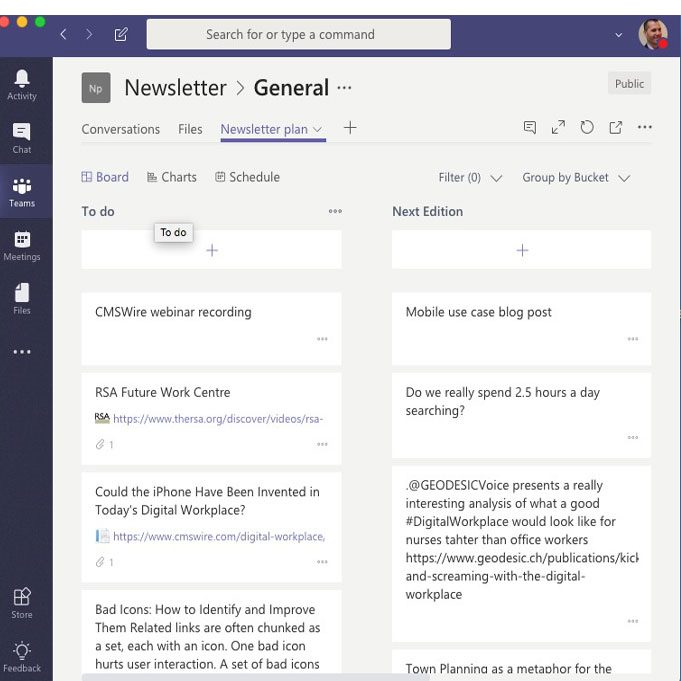Switch to the Conversations tab

coord(121,129)
